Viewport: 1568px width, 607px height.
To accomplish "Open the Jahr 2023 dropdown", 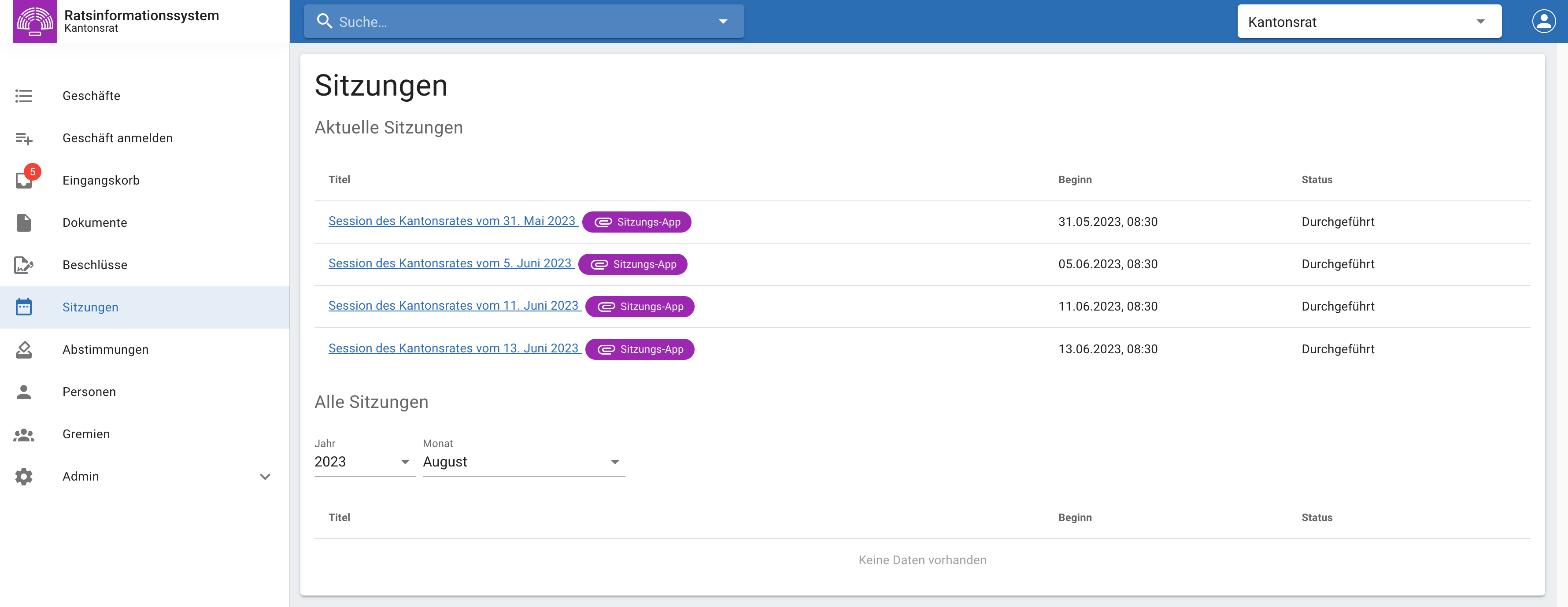I will tap(364, 462).
